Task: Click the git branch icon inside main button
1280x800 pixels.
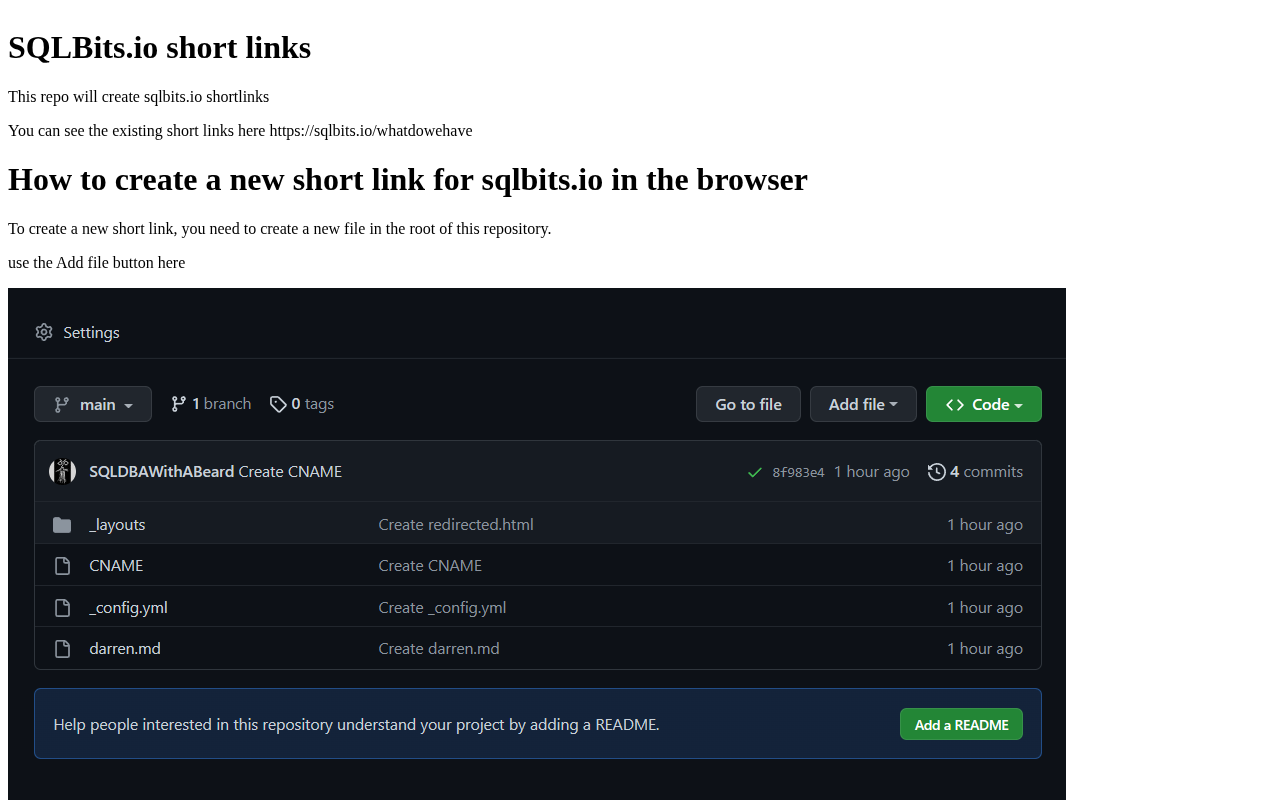Action: [62, 404]
